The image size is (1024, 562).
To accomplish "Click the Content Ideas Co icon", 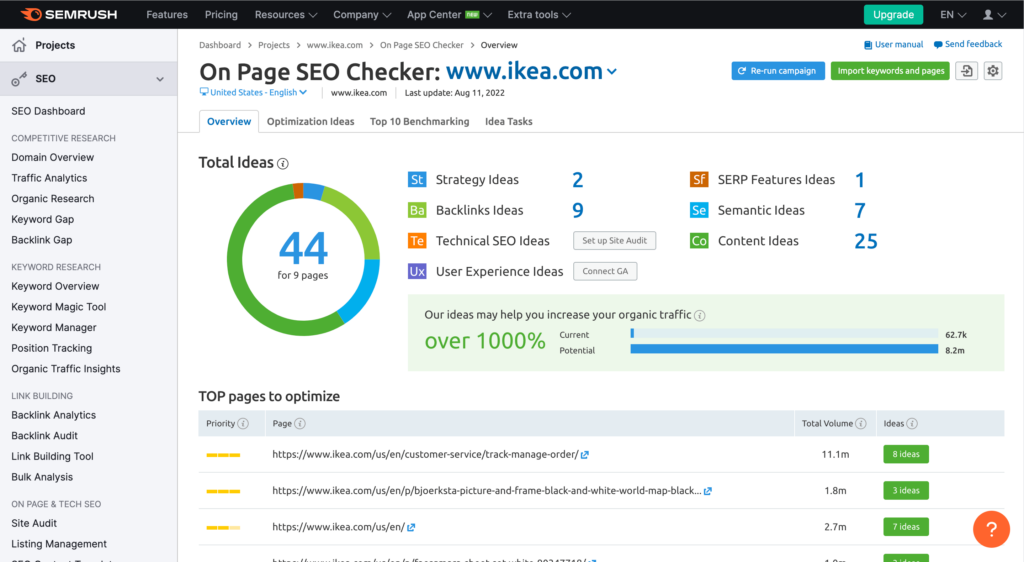I will pyautogui.click(x=699, y=241).
